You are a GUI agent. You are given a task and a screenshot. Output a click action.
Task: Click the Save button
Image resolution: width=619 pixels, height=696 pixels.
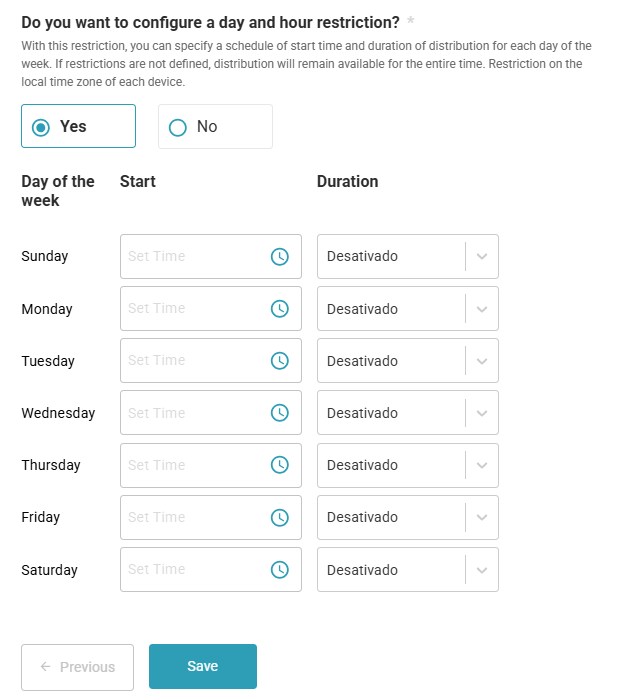tap(203, 666)
